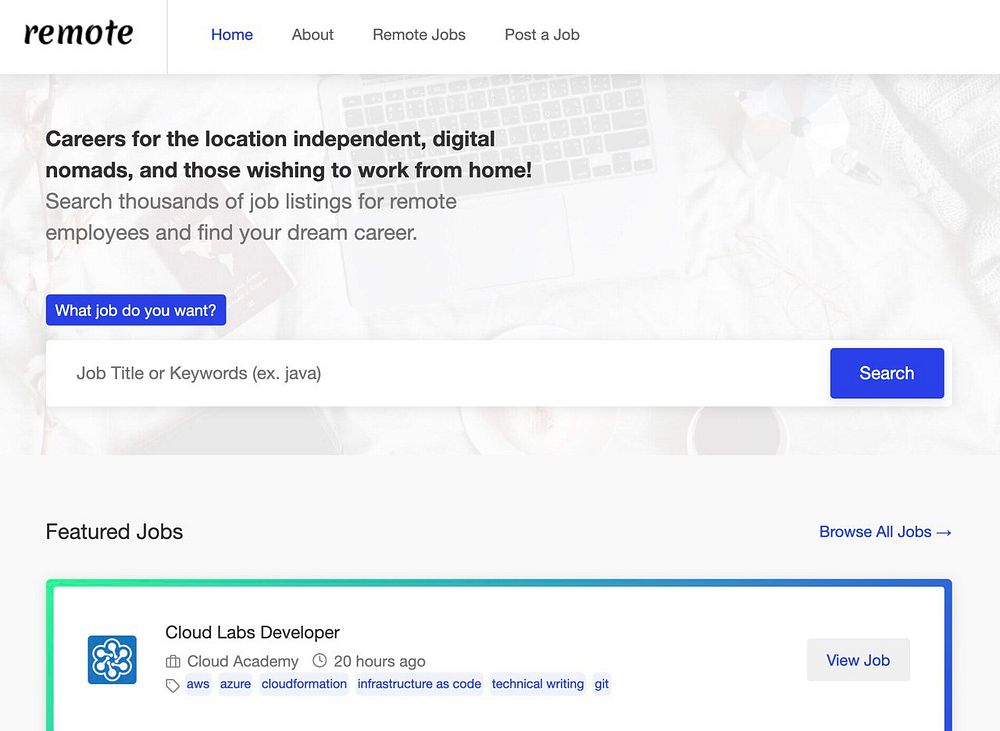Click the tag icon before aws
This screenshot has height=731, width=1000.
click(172, 686)
